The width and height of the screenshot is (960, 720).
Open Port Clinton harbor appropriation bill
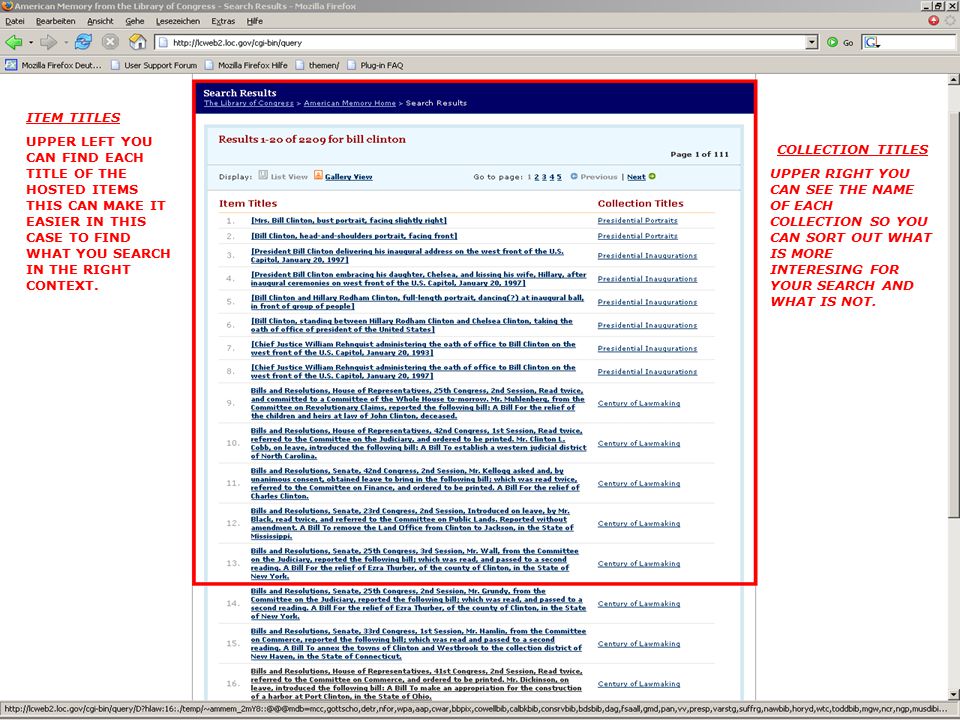[x=417, y=684]
